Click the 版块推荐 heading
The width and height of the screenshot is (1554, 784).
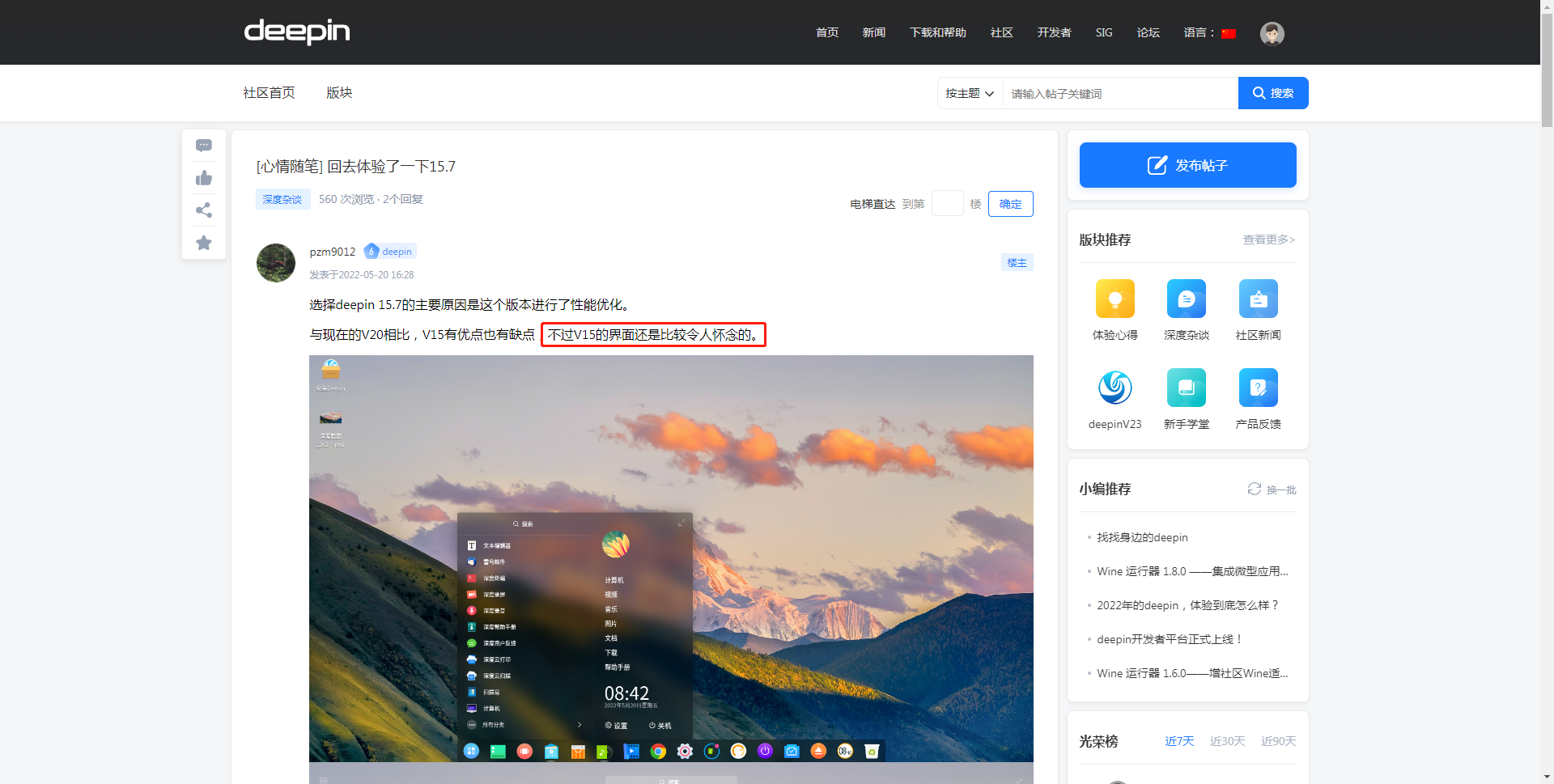coord(1105,239)
